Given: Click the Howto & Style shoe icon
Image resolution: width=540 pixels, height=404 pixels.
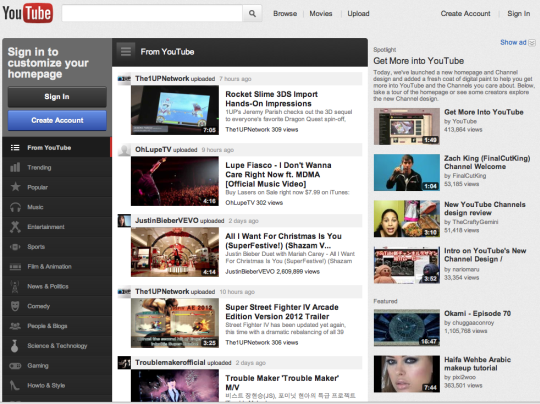Looking at the screenshot, I should (x=14, y=385).
